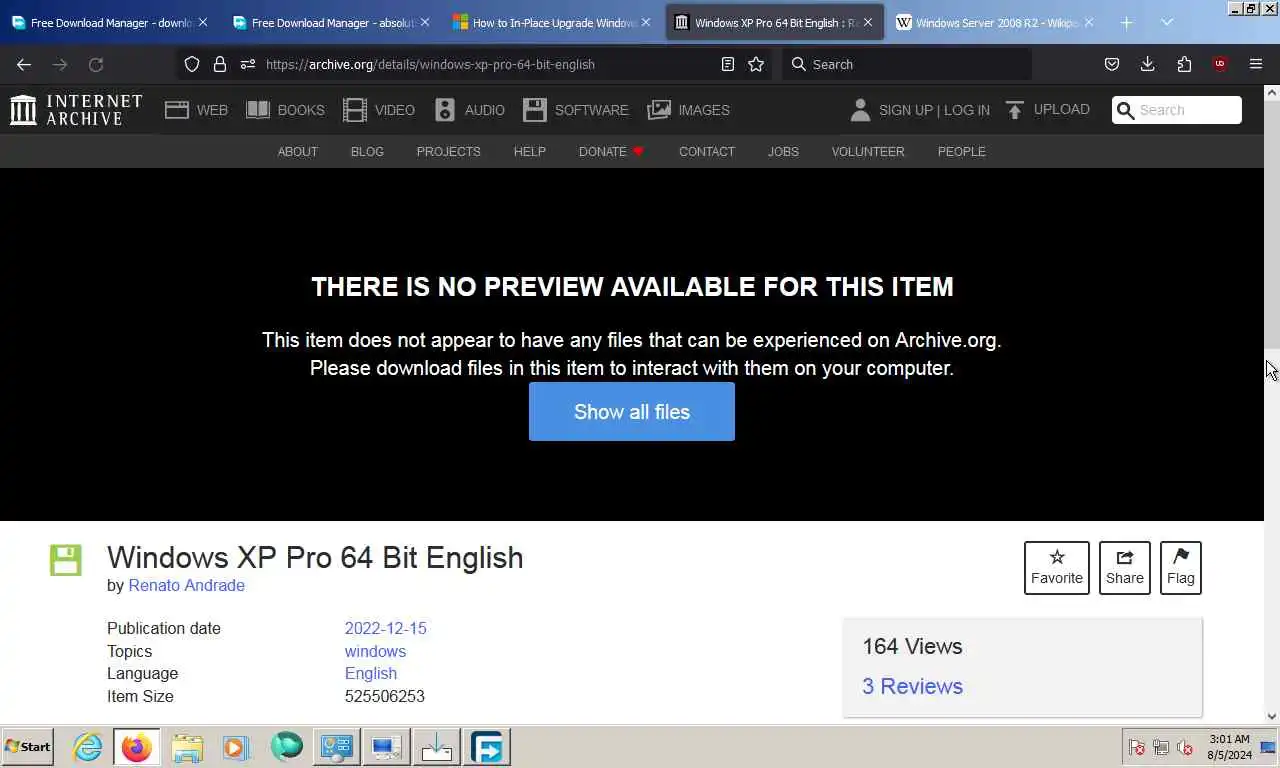1280x768 pixels.
Task: Go back using the browser back arrow
Action: (x=24, y=64)
